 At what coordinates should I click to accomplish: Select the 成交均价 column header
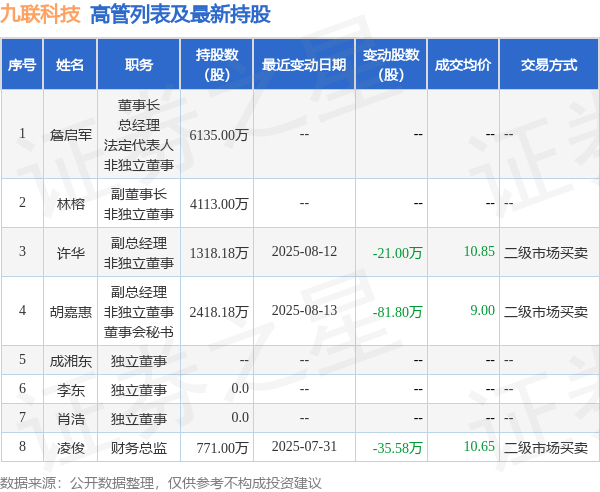click(463, 64)
